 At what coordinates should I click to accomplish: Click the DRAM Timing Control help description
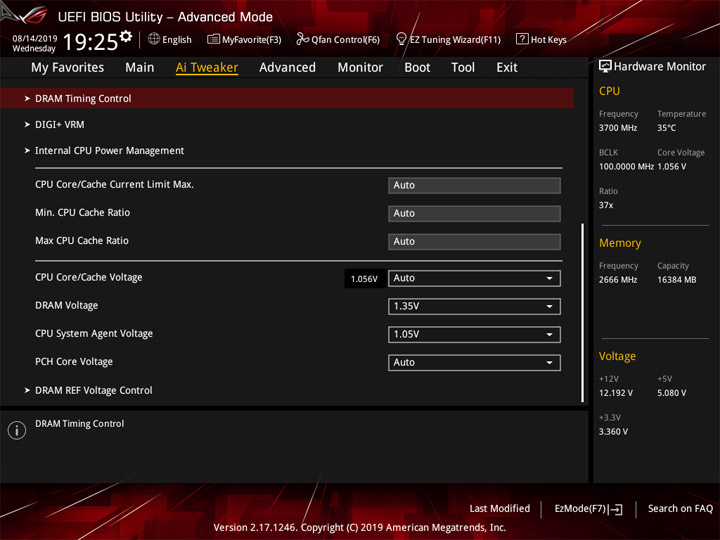[x=79, y=423]
